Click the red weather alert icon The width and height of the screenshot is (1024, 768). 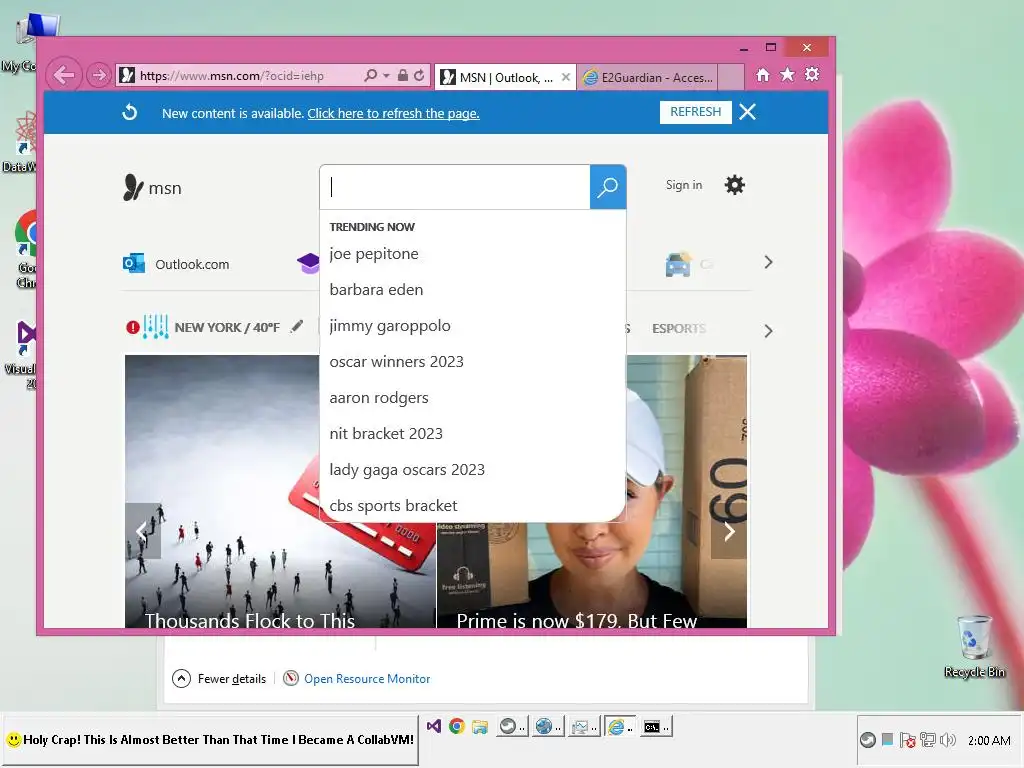tap(133, 328)
